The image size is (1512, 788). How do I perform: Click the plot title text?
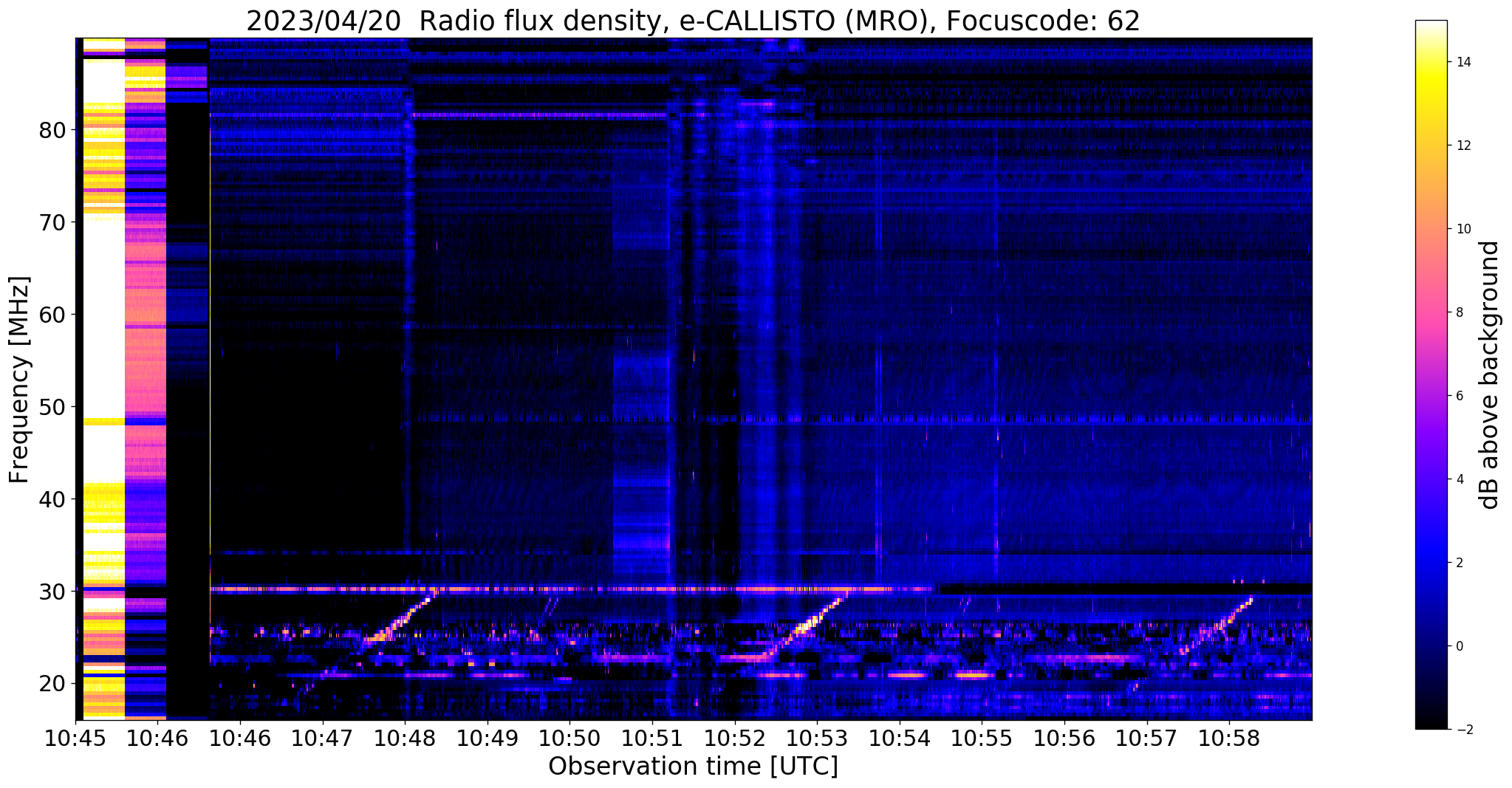[x=693, y=21]
